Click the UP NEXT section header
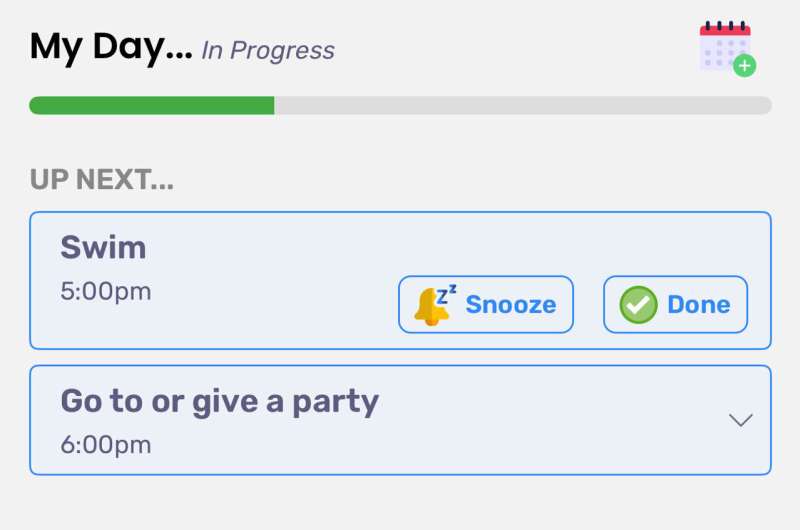The width and height of the screenshot is (800, 530). tap(102, 180)
